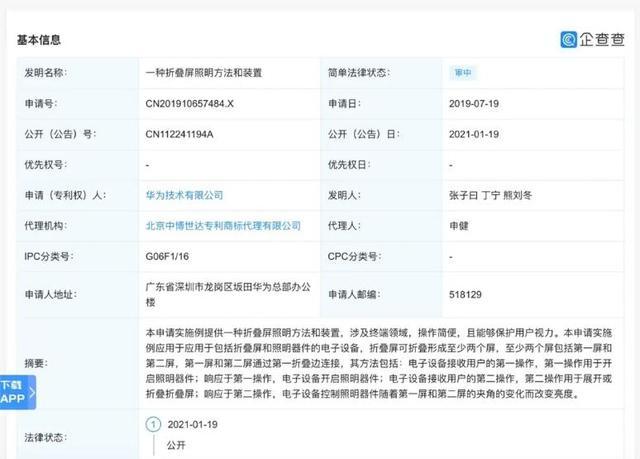Click the numbered 1 timeline marker
The image size is (640, 459).
pyautogui.click(x=153, y=425)
